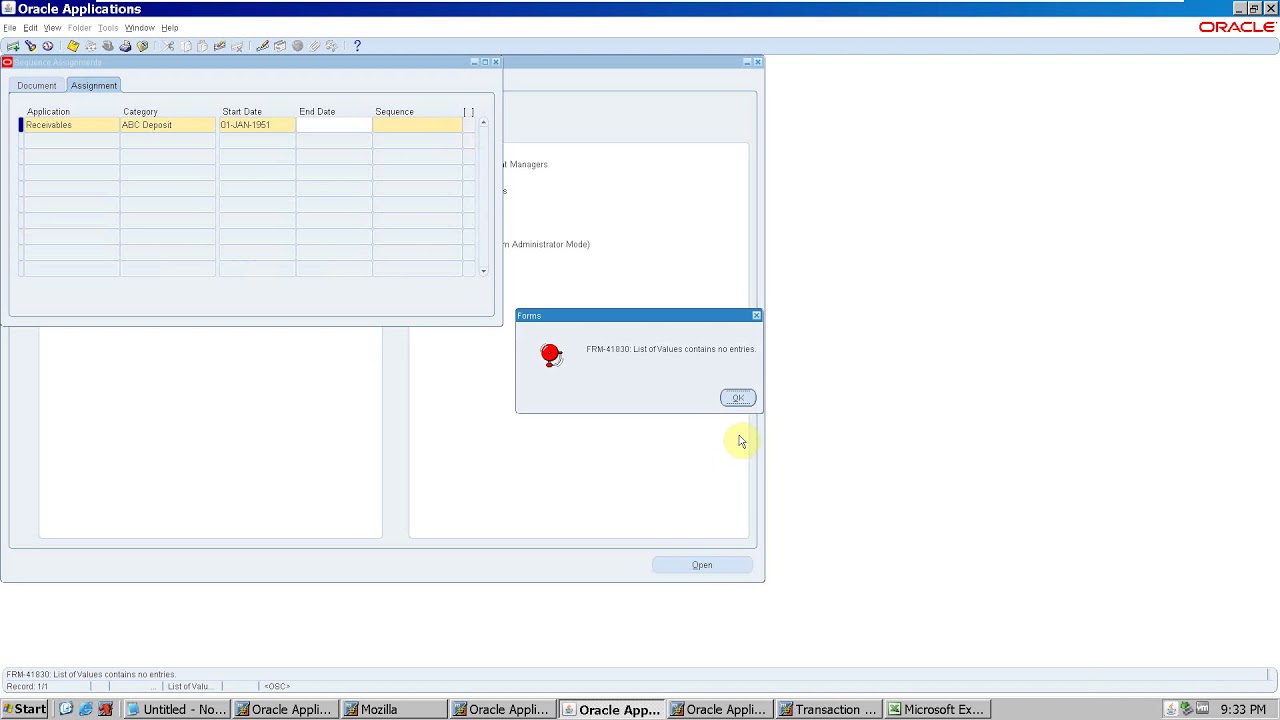Click the Print toolbar icon
The height and width of the screenshot is (720, 1280).
pyautogui.click(x=125, y=46)
